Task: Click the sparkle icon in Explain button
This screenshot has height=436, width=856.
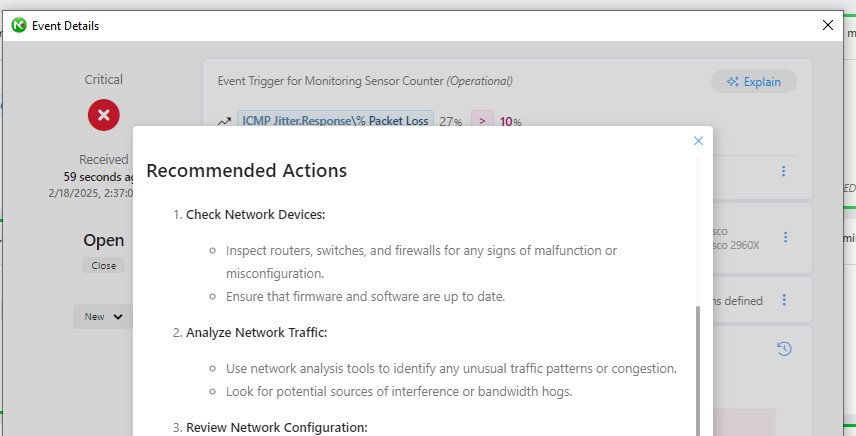Action: click(x=733, y=82)
